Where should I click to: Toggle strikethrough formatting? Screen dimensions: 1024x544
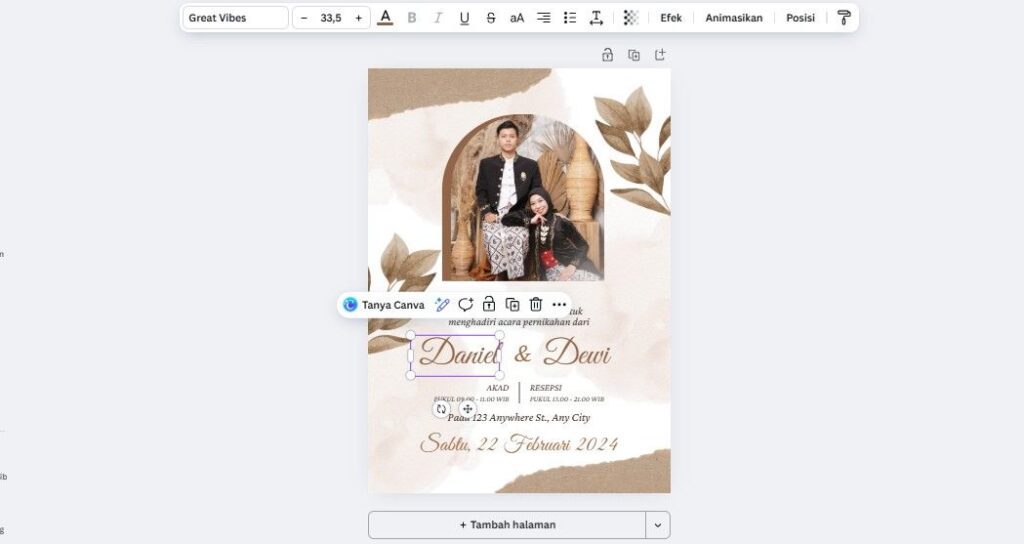click(x=490, y=18)
